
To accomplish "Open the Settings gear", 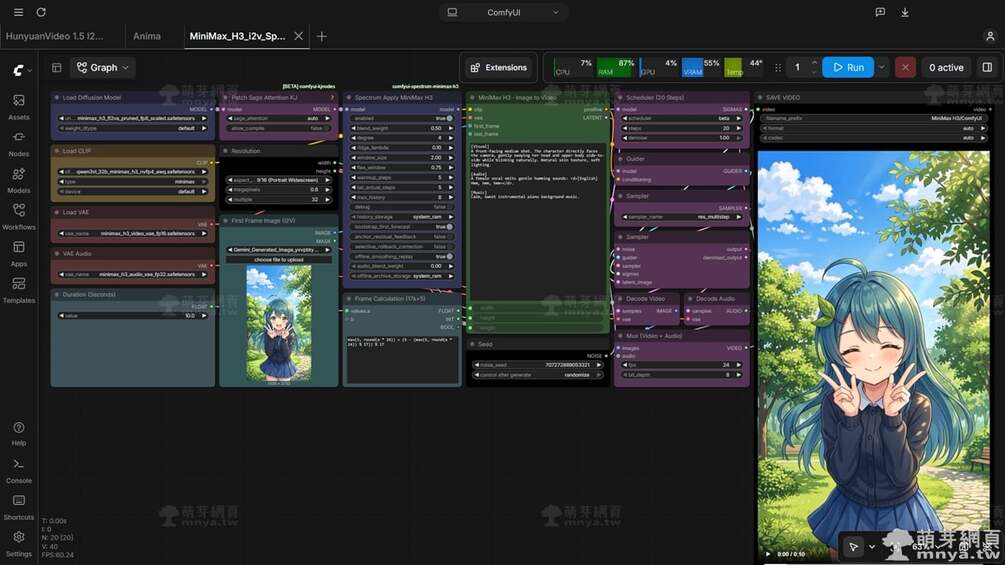I will tap(19, 543).
